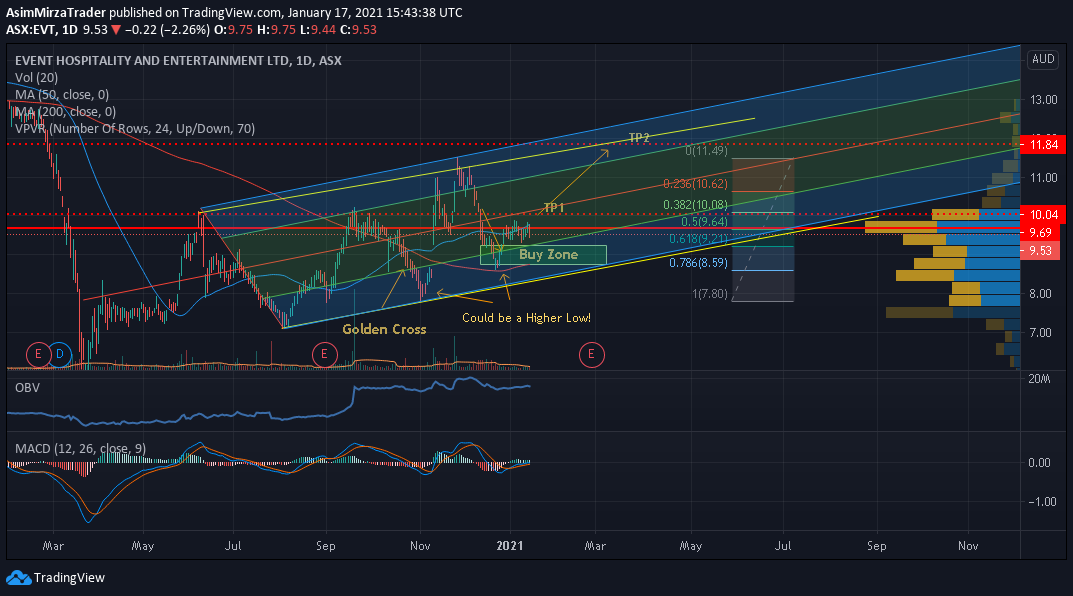Select the OBV indicator label
Screen dimensions: 1073x596
tap(27, 388)
